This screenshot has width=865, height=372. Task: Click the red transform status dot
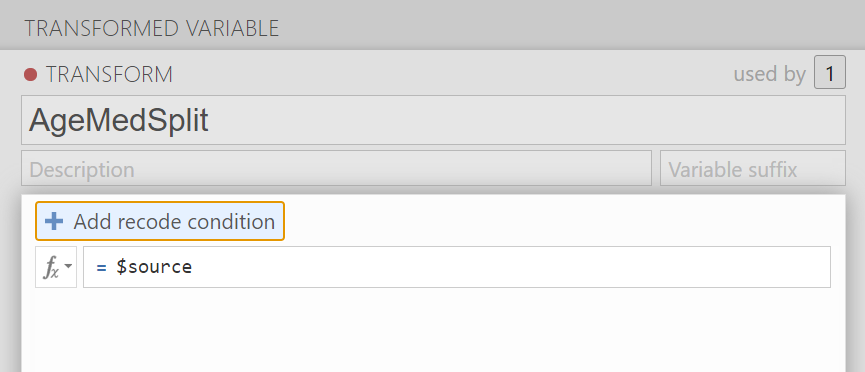tap(30, 75)
